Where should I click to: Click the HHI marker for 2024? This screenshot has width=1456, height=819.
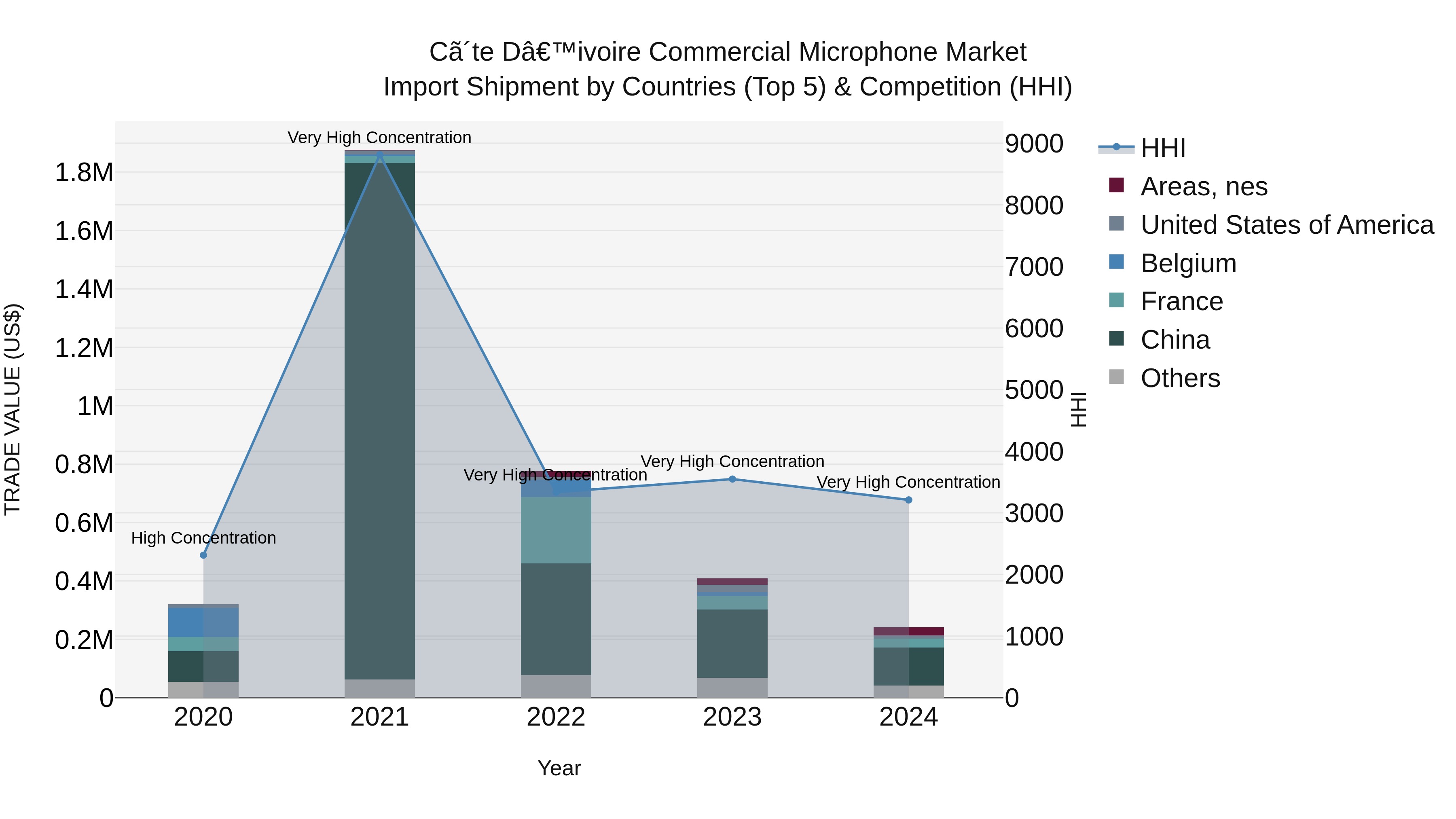908,499
